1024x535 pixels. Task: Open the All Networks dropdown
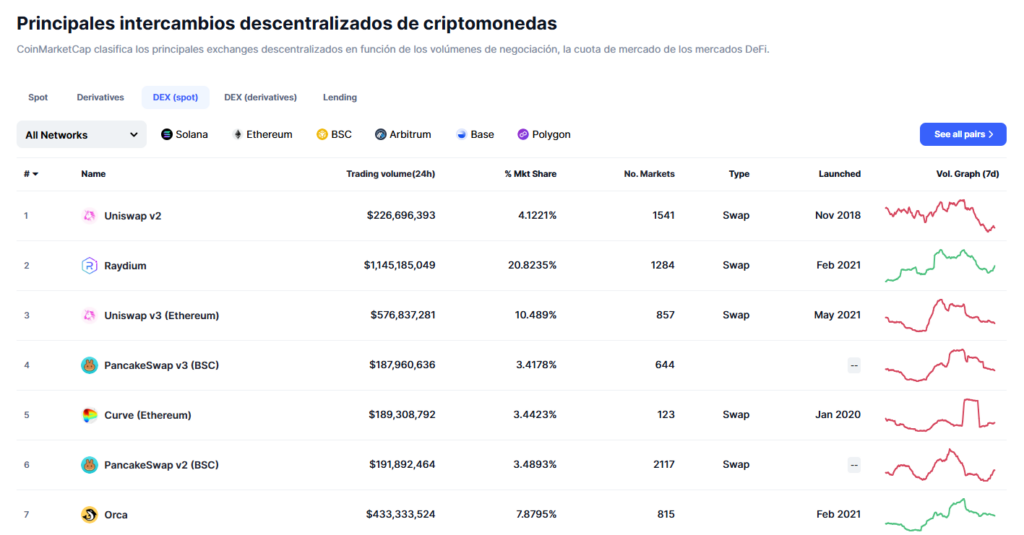tap(82, 135)
